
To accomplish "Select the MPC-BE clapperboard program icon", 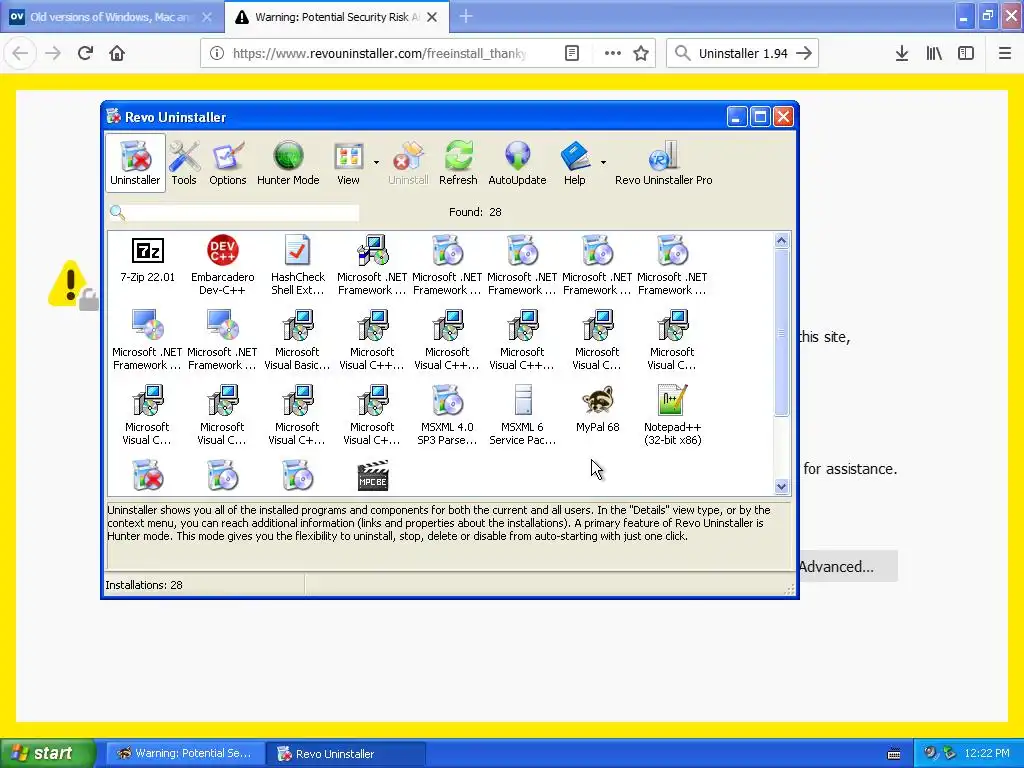I will coord(373,475).
